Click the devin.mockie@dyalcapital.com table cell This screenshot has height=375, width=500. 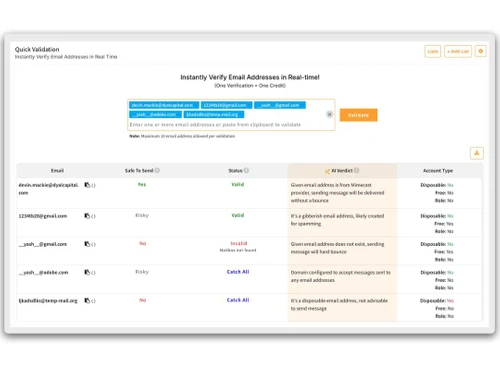click(48, 189)
